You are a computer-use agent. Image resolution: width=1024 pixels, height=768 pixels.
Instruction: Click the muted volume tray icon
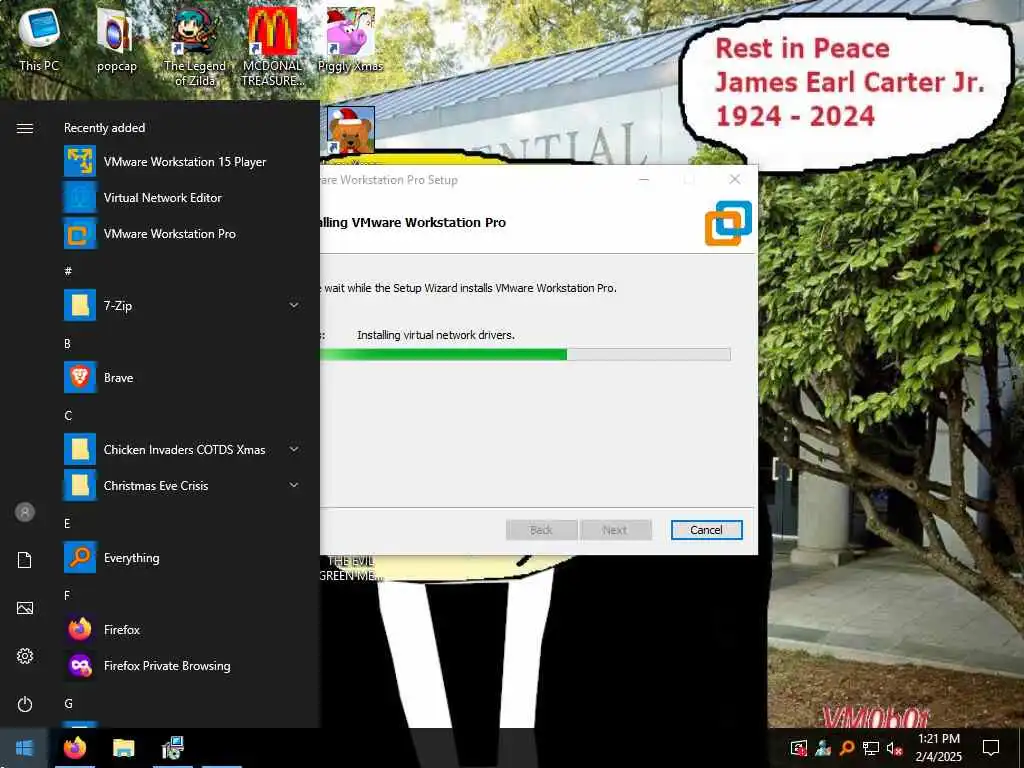point(894,748)
